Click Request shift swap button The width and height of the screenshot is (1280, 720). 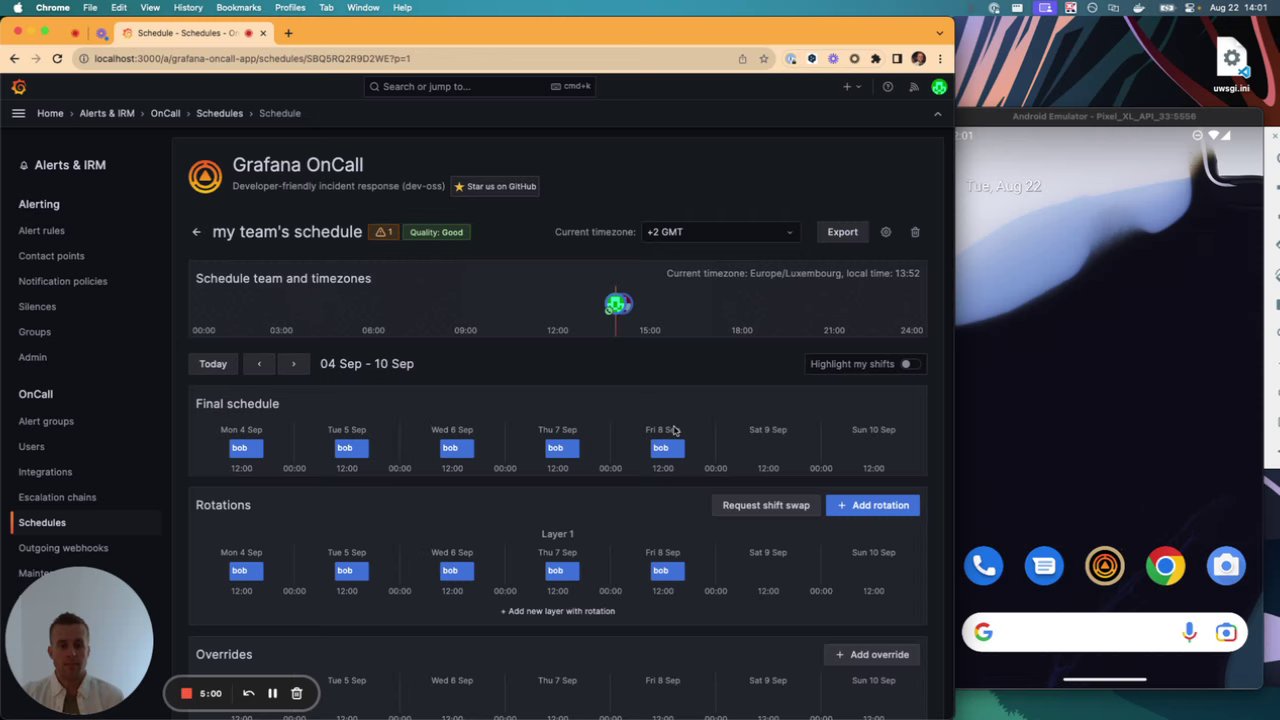pyautogui.click(x=766, y=505)
